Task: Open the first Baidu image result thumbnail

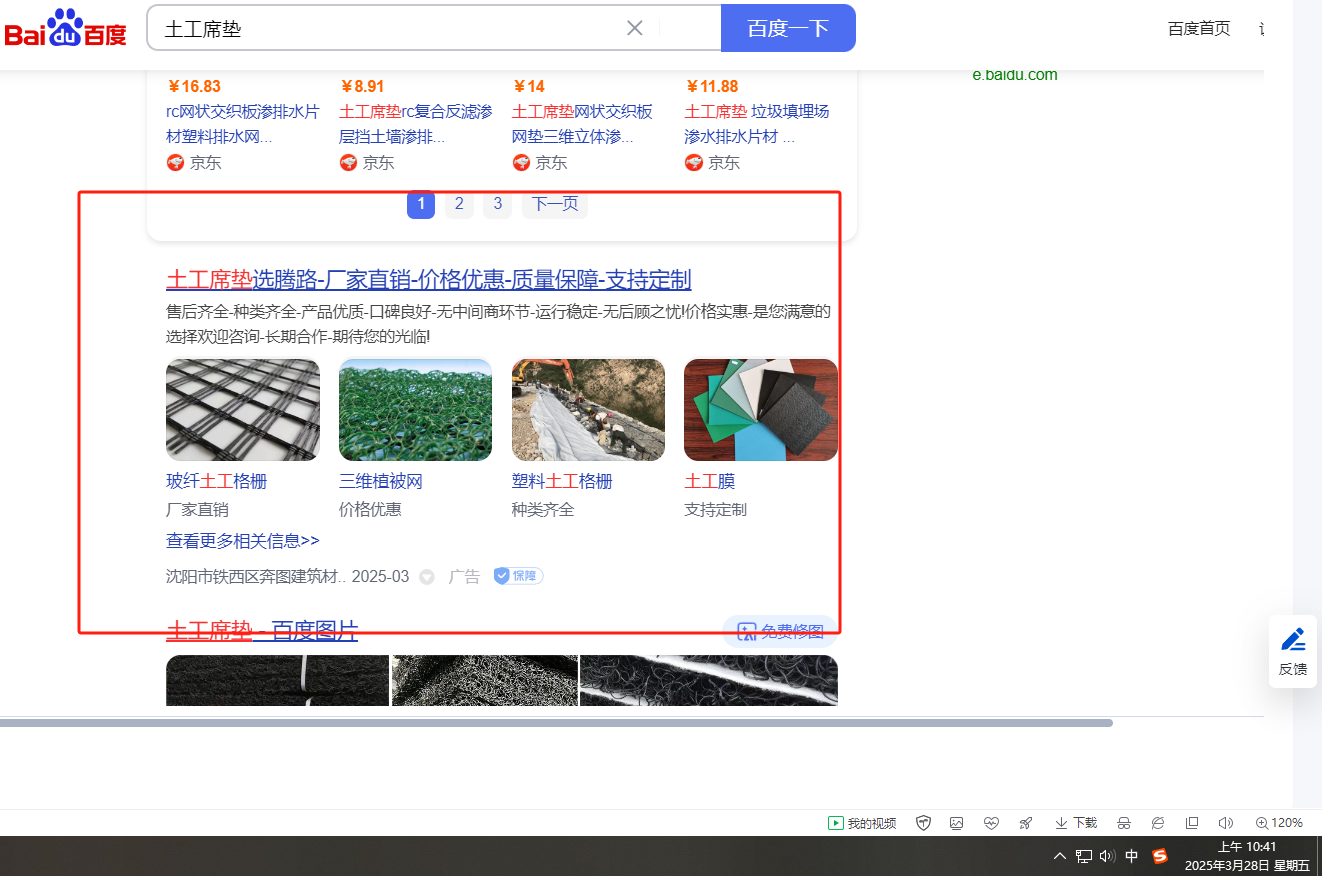Action: [277, 680]
